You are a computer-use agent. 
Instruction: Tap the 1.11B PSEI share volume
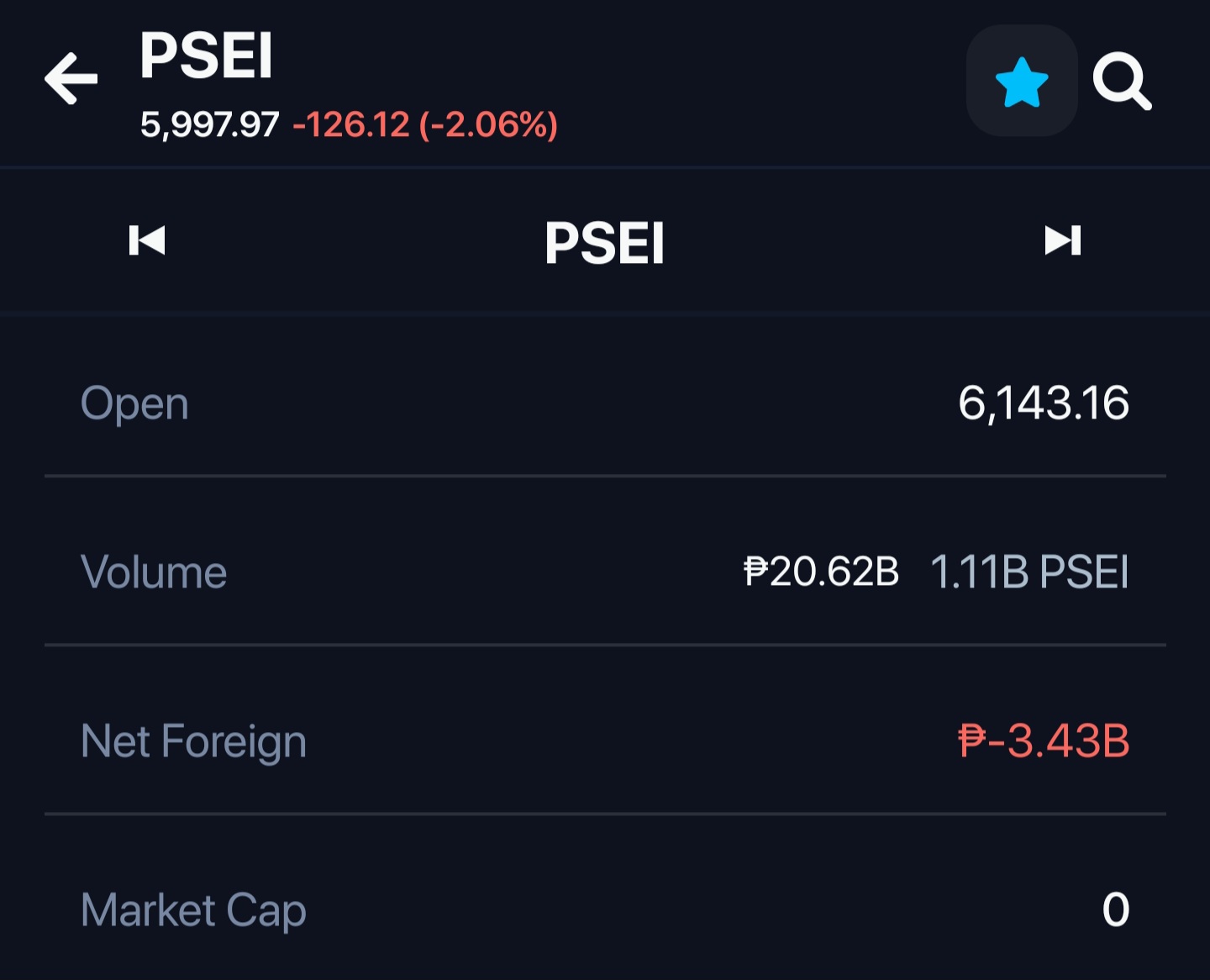click(x=1029, y=572)
